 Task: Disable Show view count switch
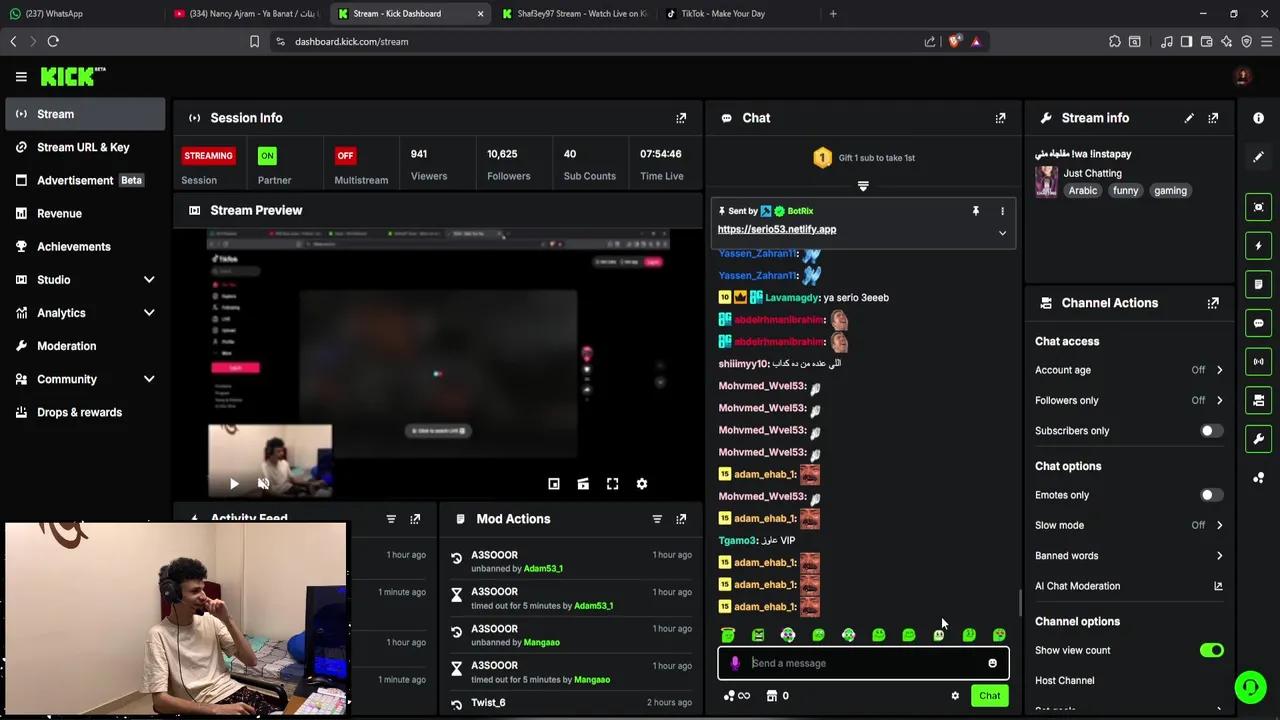[x=1211, y=651]
